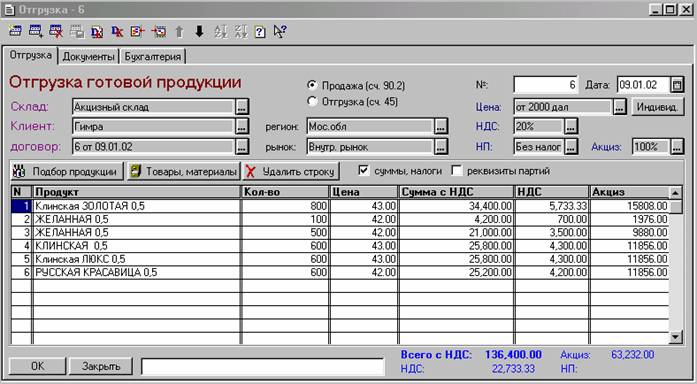Click the sum cell 25,200.00

point(456,273)
